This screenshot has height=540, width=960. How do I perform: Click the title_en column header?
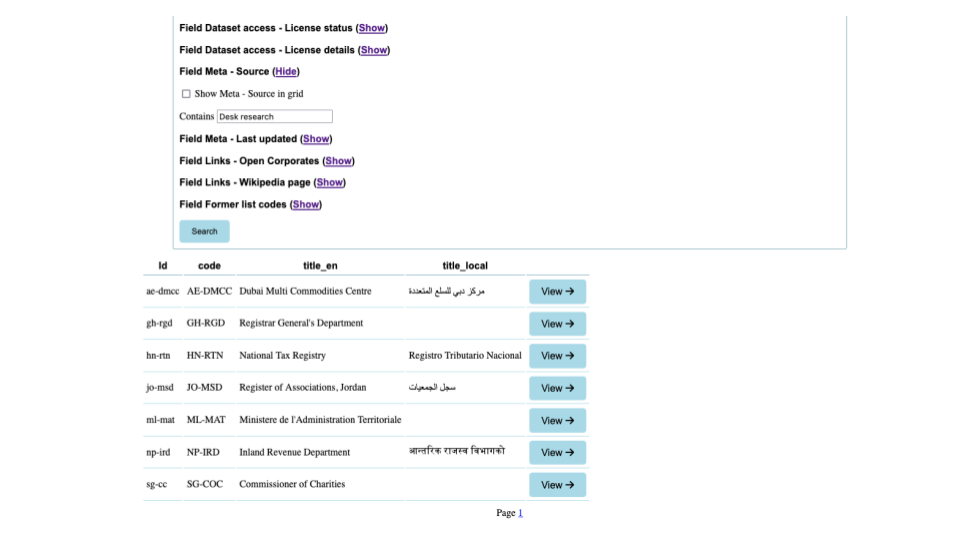pos(320,266)
